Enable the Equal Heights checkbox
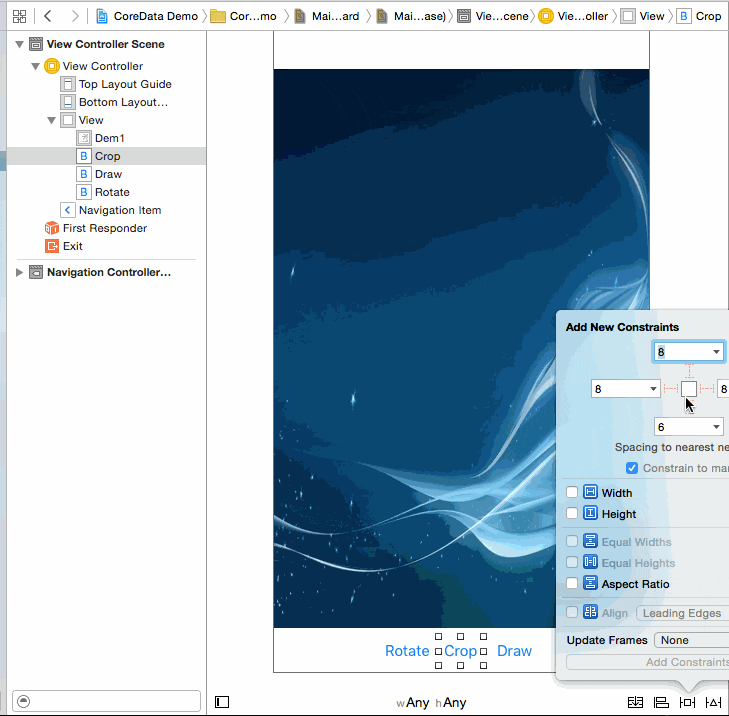Screen dimensions: 729x716 coord(572,563)
